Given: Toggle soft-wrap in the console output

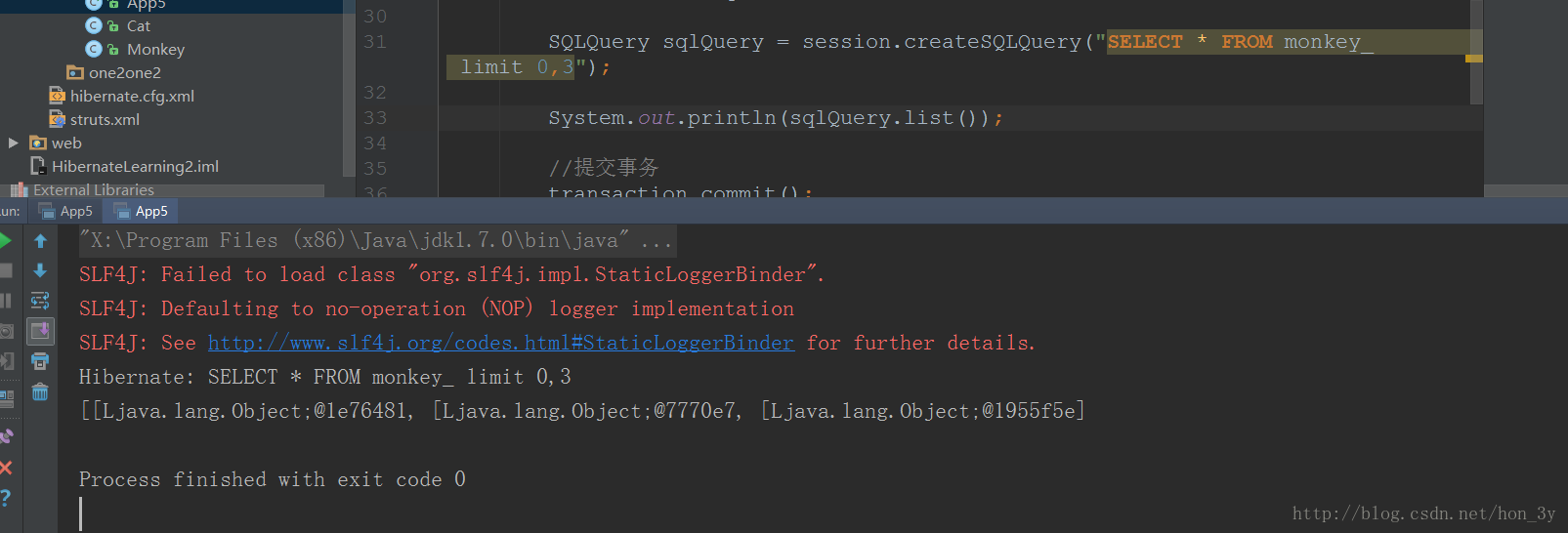Looking at the screenshot, I should coord(40,301).
